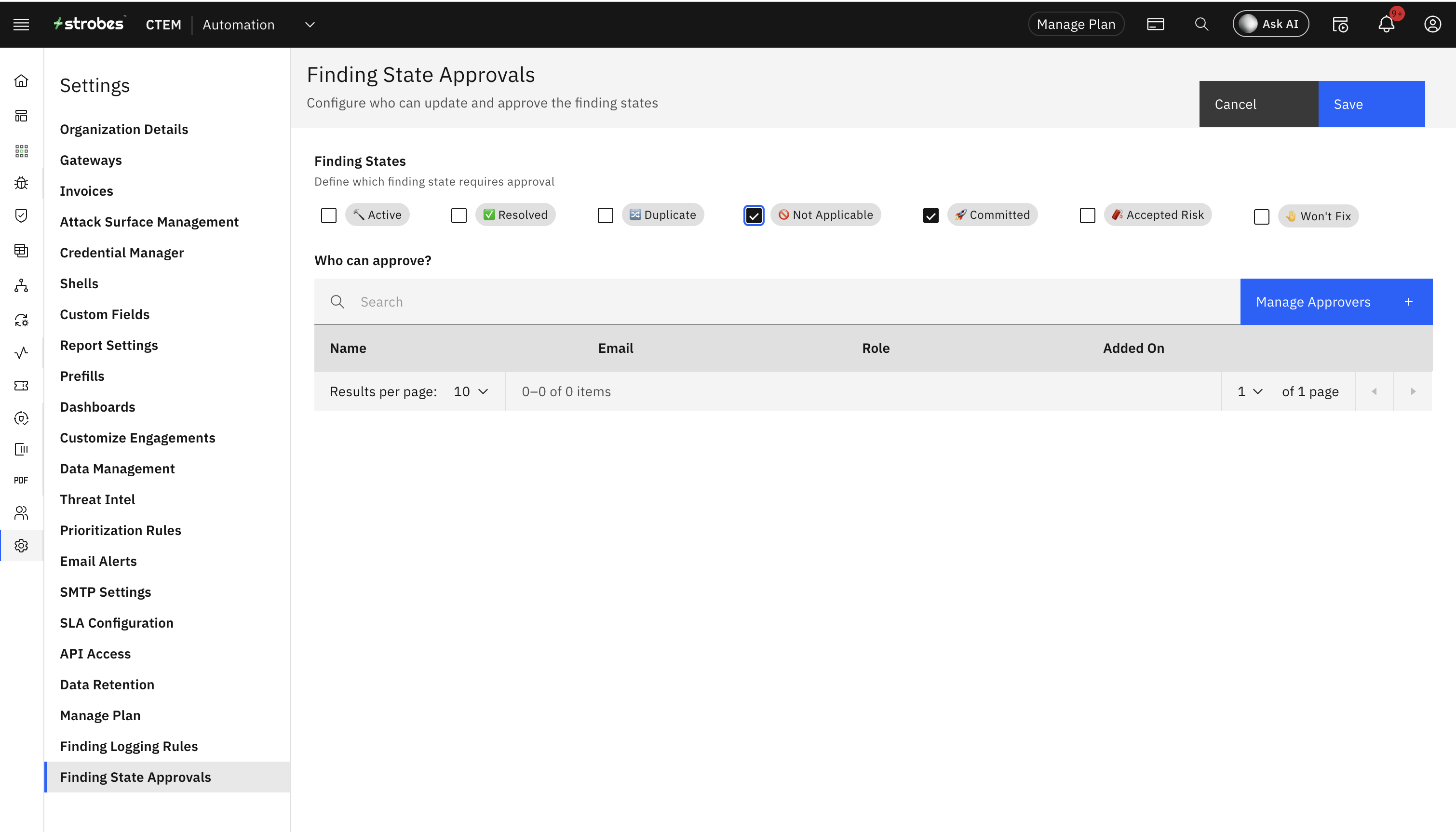Open the results per page dropdown
The height and width of the screenshot is (832, 1456).
coord(471,391)
